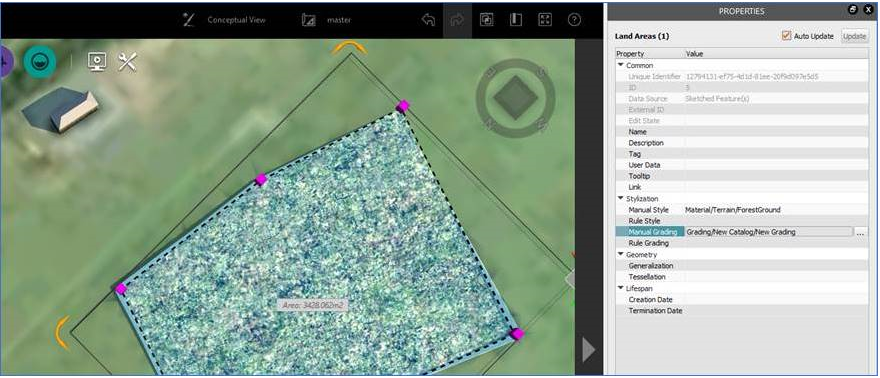This screenshot has width=880, height=378.
Task: Collapse the Common section
Action: coord(621,65)
